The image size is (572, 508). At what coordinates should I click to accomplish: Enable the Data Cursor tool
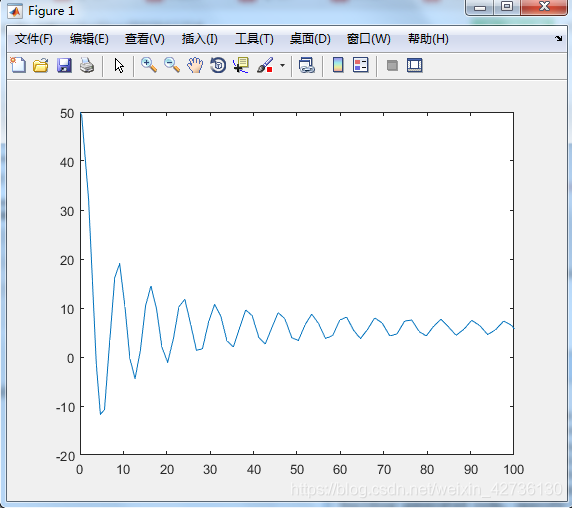(x=241, y=66)
